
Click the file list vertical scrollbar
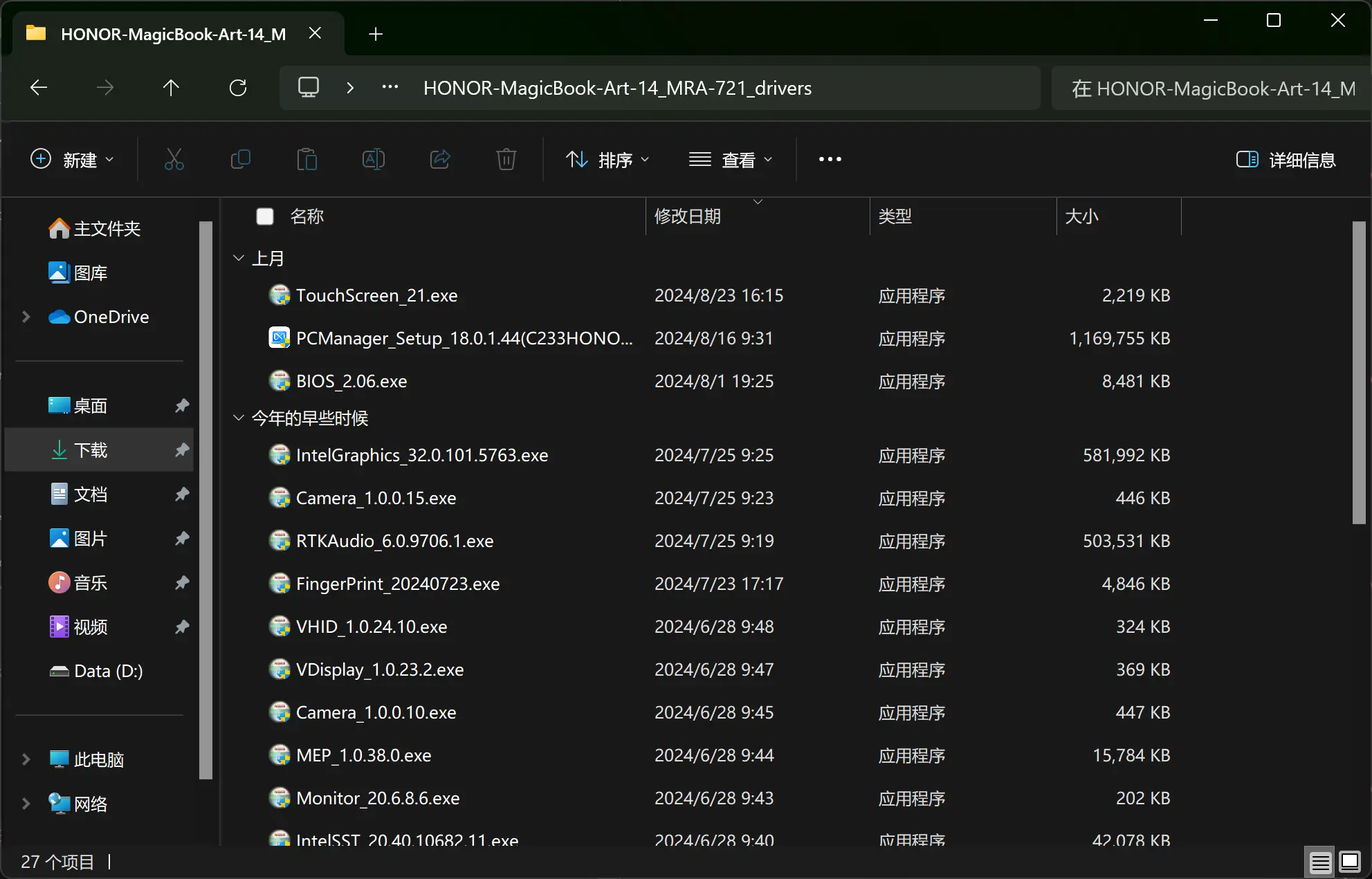(x=1359, y=373)
